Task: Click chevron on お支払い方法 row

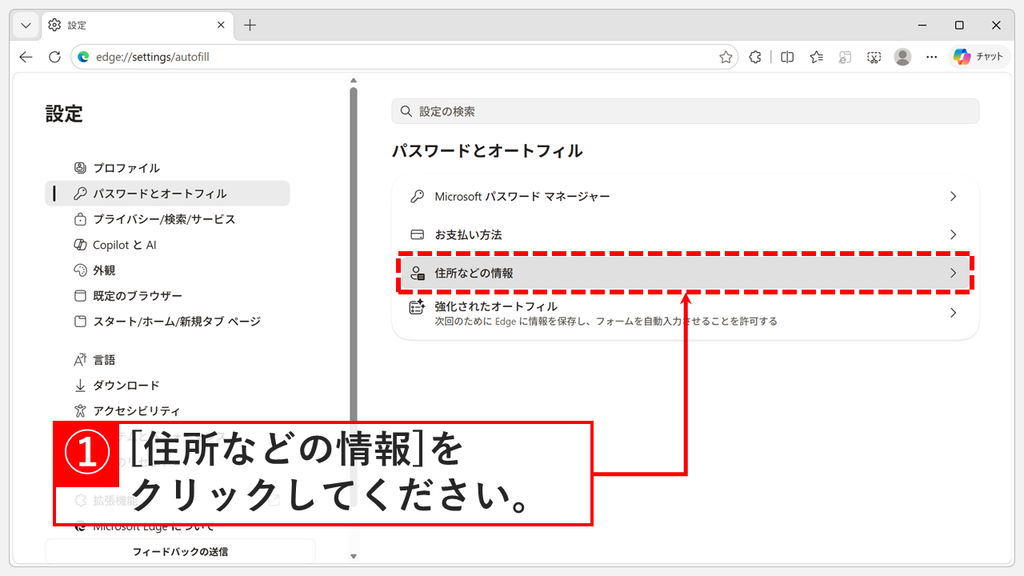Action: [x=953, y=234]
